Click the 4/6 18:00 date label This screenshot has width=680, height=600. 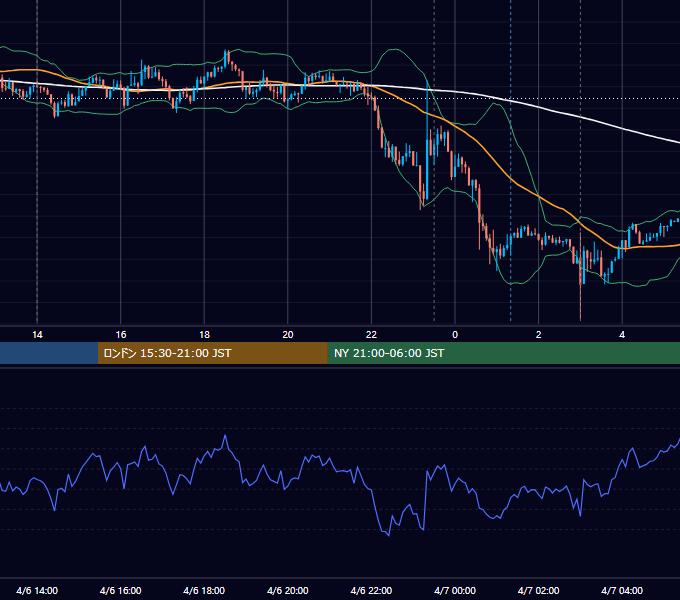204,590
